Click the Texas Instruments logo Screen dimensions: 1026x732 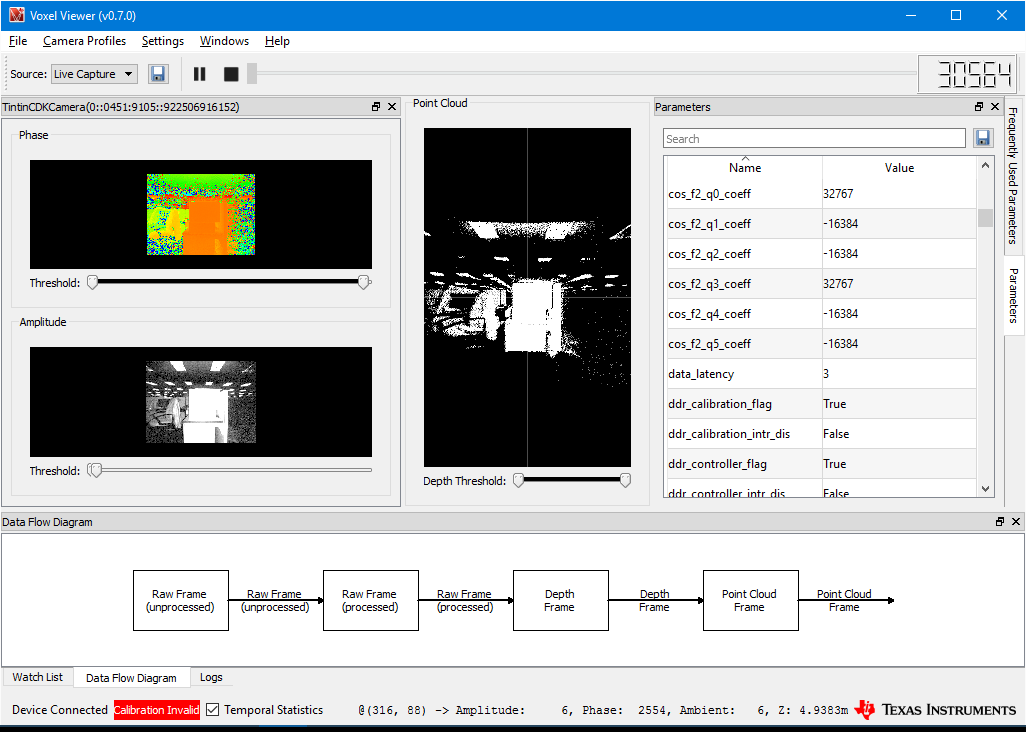click(x=936, y=710)
